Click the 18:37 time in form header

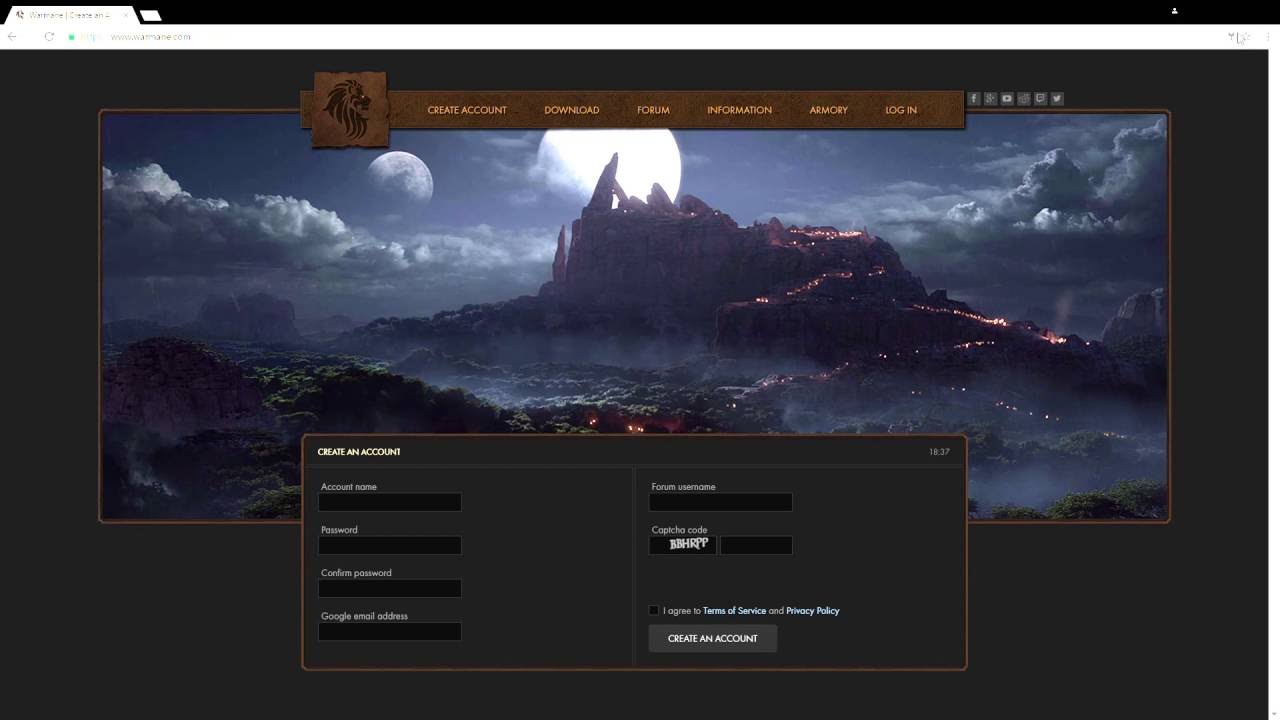click(939, 452)
